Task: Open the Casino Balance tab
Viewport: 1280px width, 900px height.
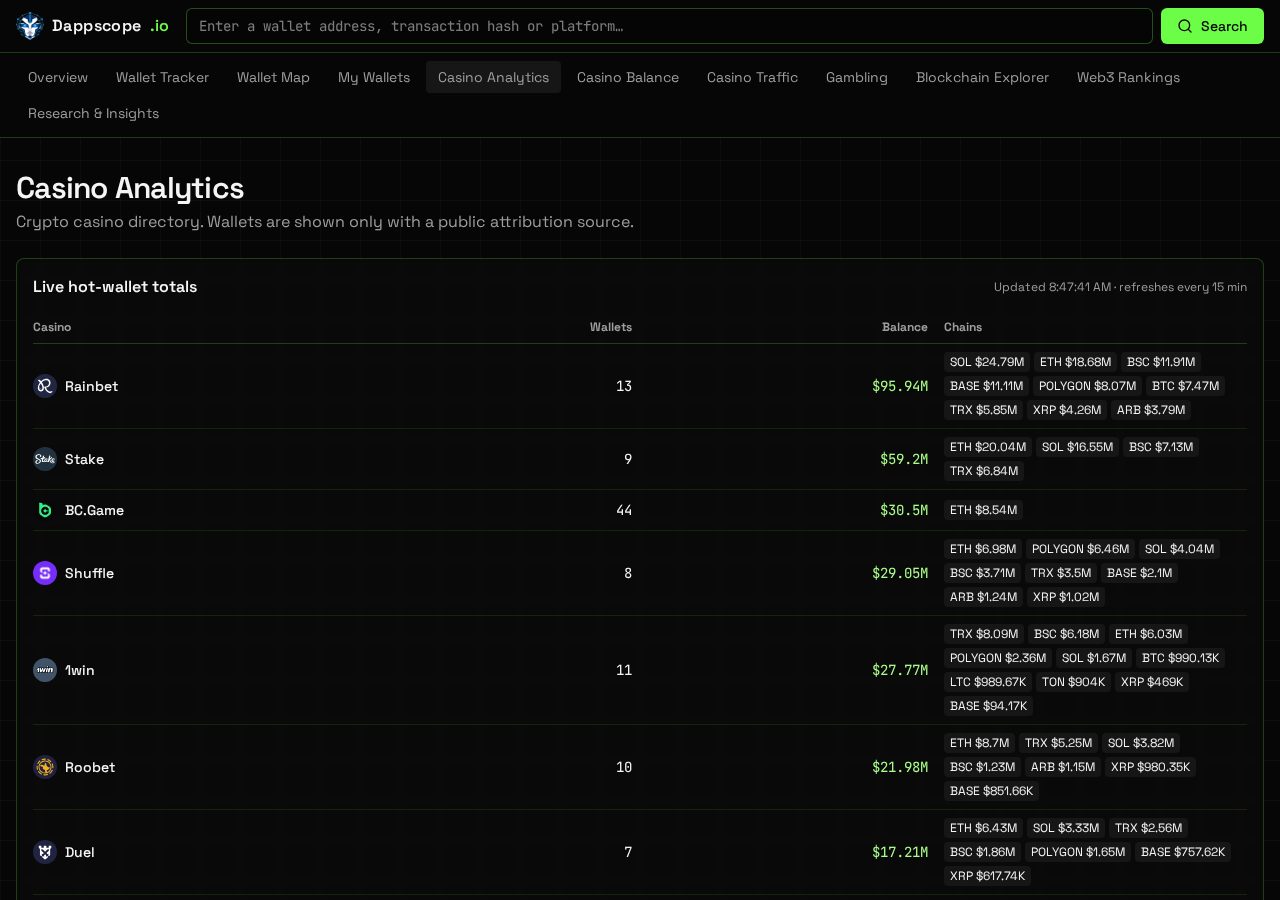Action: click(628, 77)
